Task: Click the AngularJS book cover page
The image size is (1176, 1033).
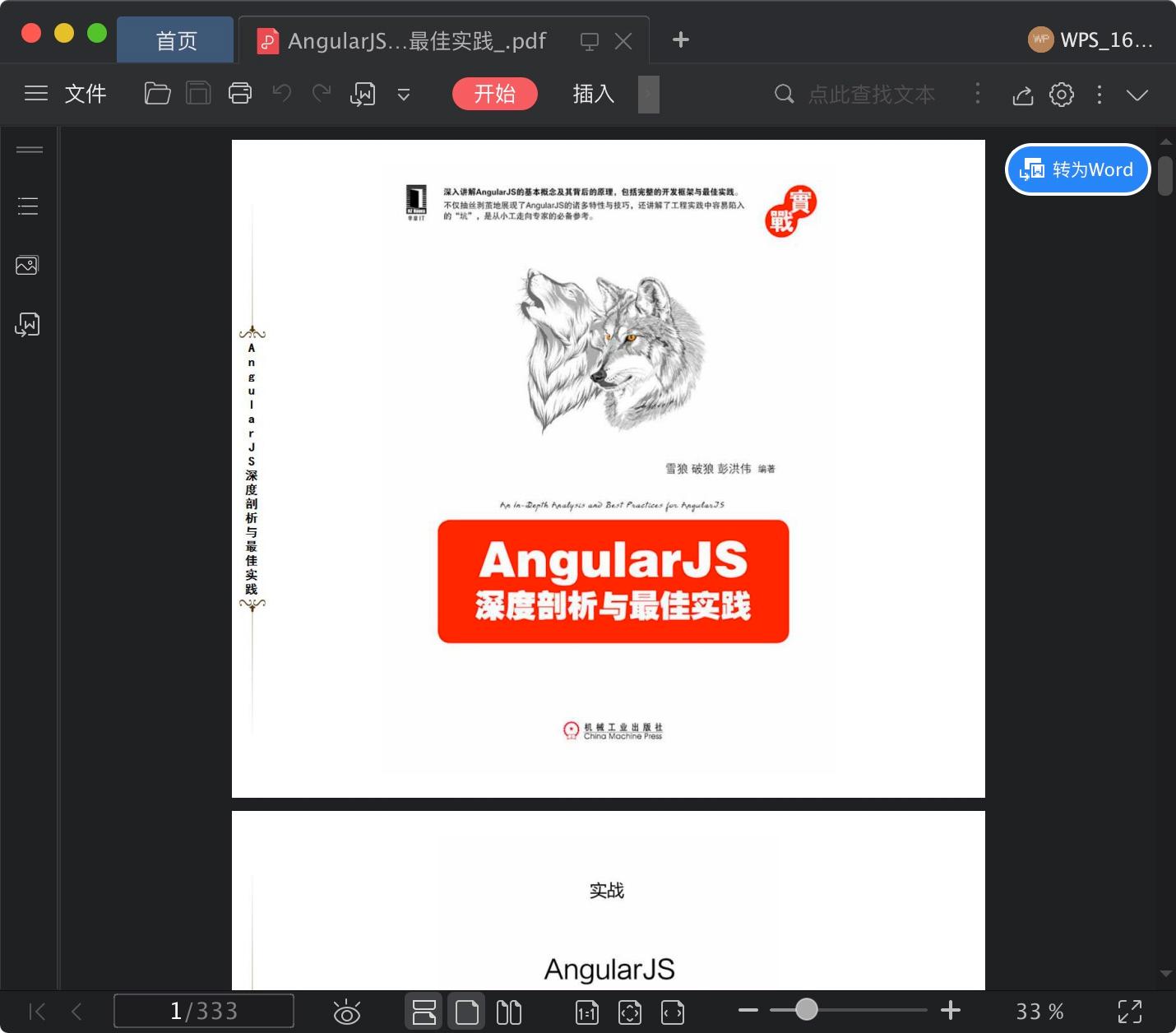Action: click(x=609, y=469)
